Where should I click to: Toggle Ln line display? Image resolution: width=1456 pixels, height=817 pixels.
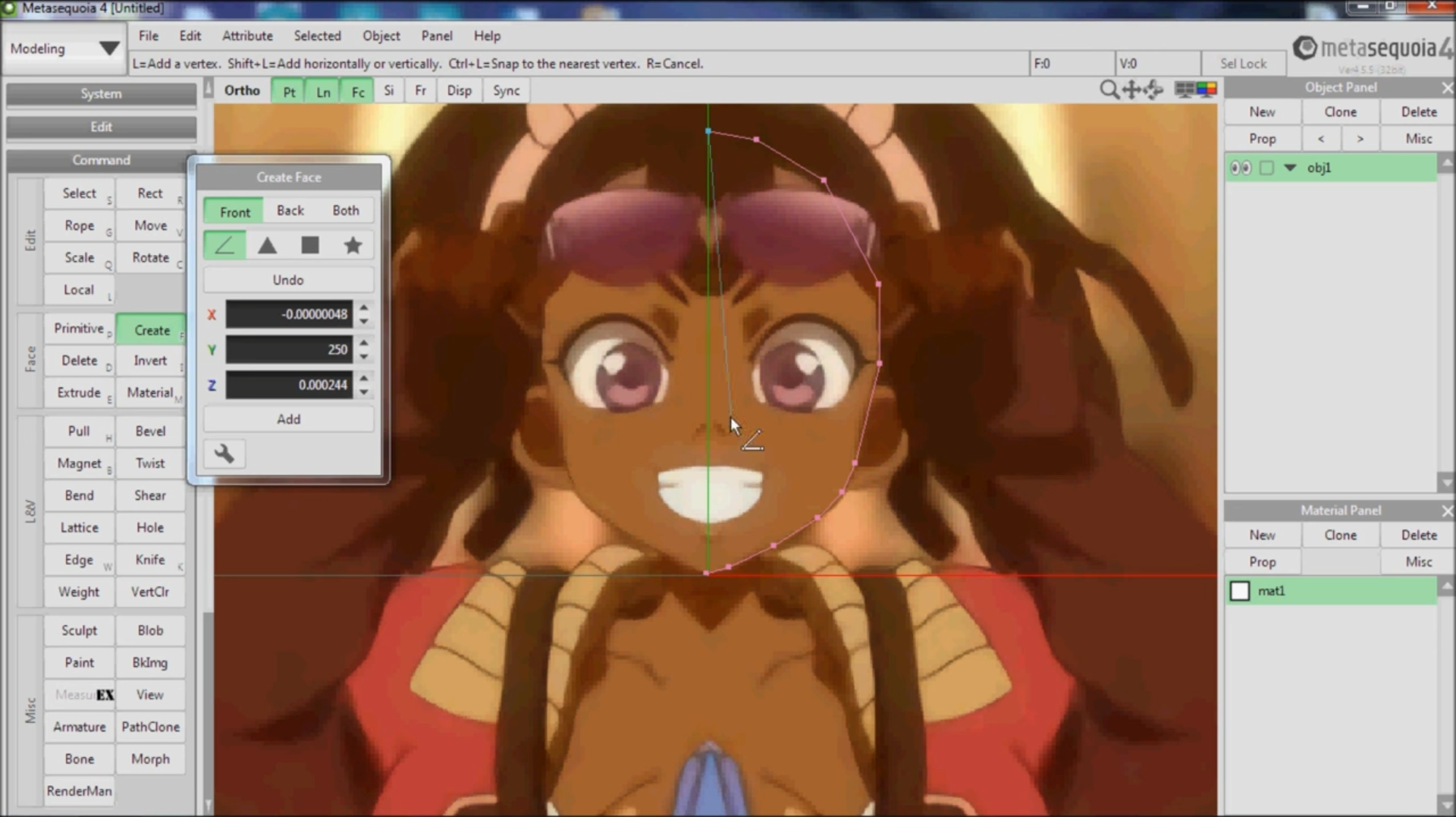[323, 91]
